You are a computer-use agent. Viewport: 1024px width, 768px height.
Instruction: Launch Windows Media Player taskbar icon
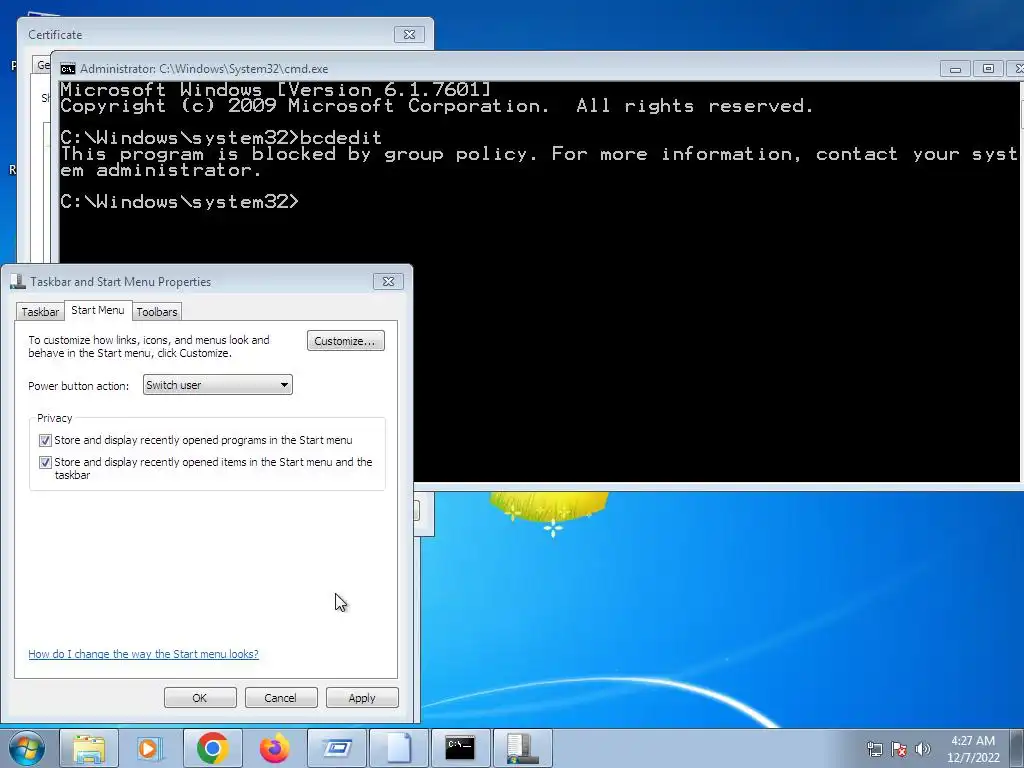[150, 748]
